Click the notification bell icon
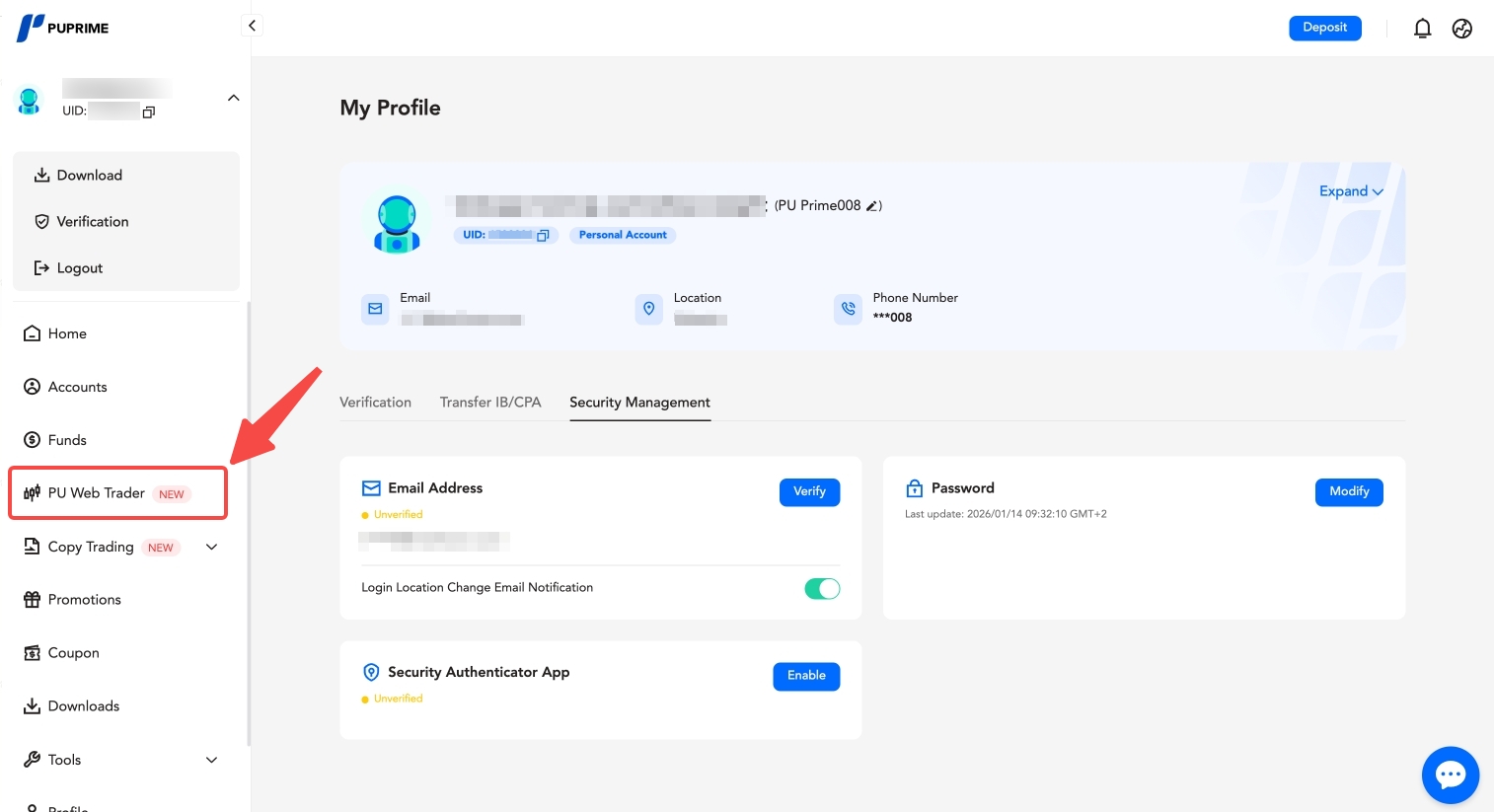This screenshot has height=812, width=1494. 1422,29
